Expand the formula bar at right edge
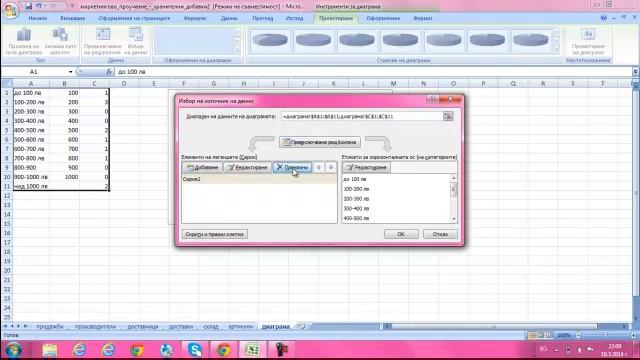This screenshot has height=360, width=640. (x=636, y=72)
